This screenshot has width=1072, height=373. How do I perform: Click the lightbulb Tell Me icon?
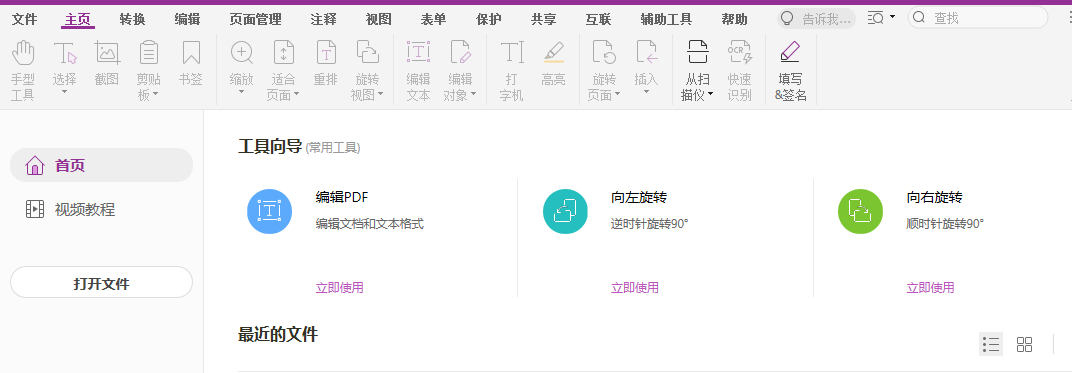click(x=788, y=18)
